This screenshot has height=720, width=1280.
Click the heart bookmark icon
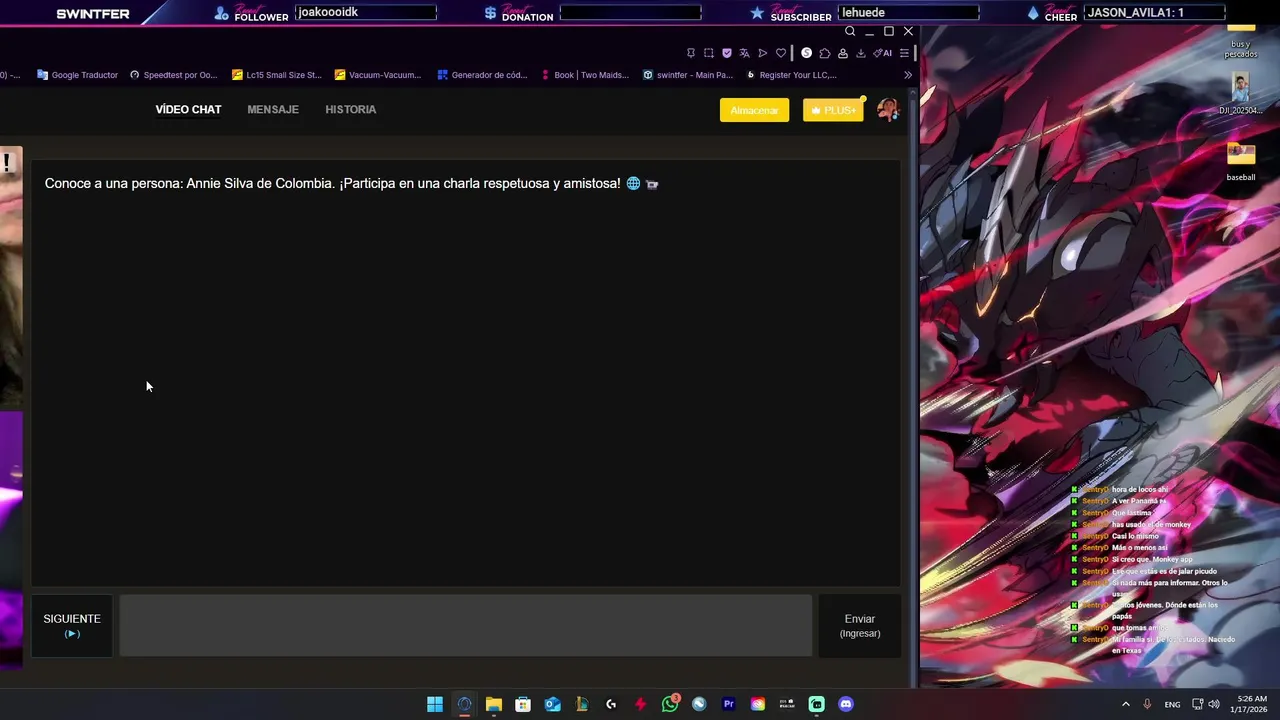click(x=781, y=53)
